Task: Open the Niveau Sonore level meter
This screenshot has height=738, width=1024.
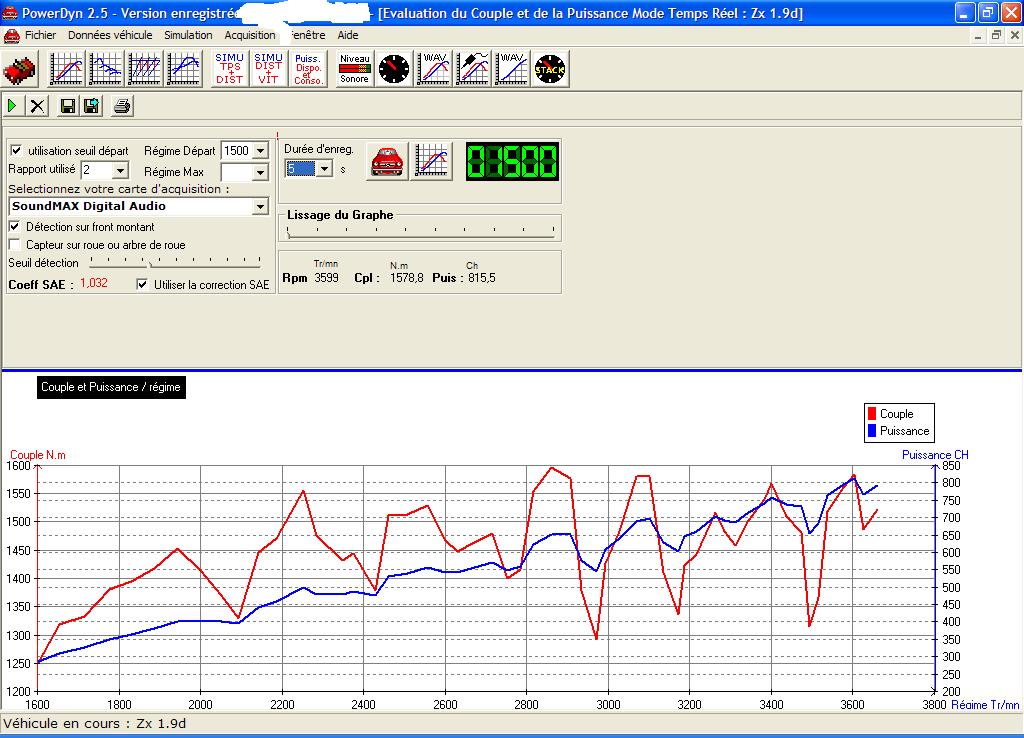Action: point(355,69)
